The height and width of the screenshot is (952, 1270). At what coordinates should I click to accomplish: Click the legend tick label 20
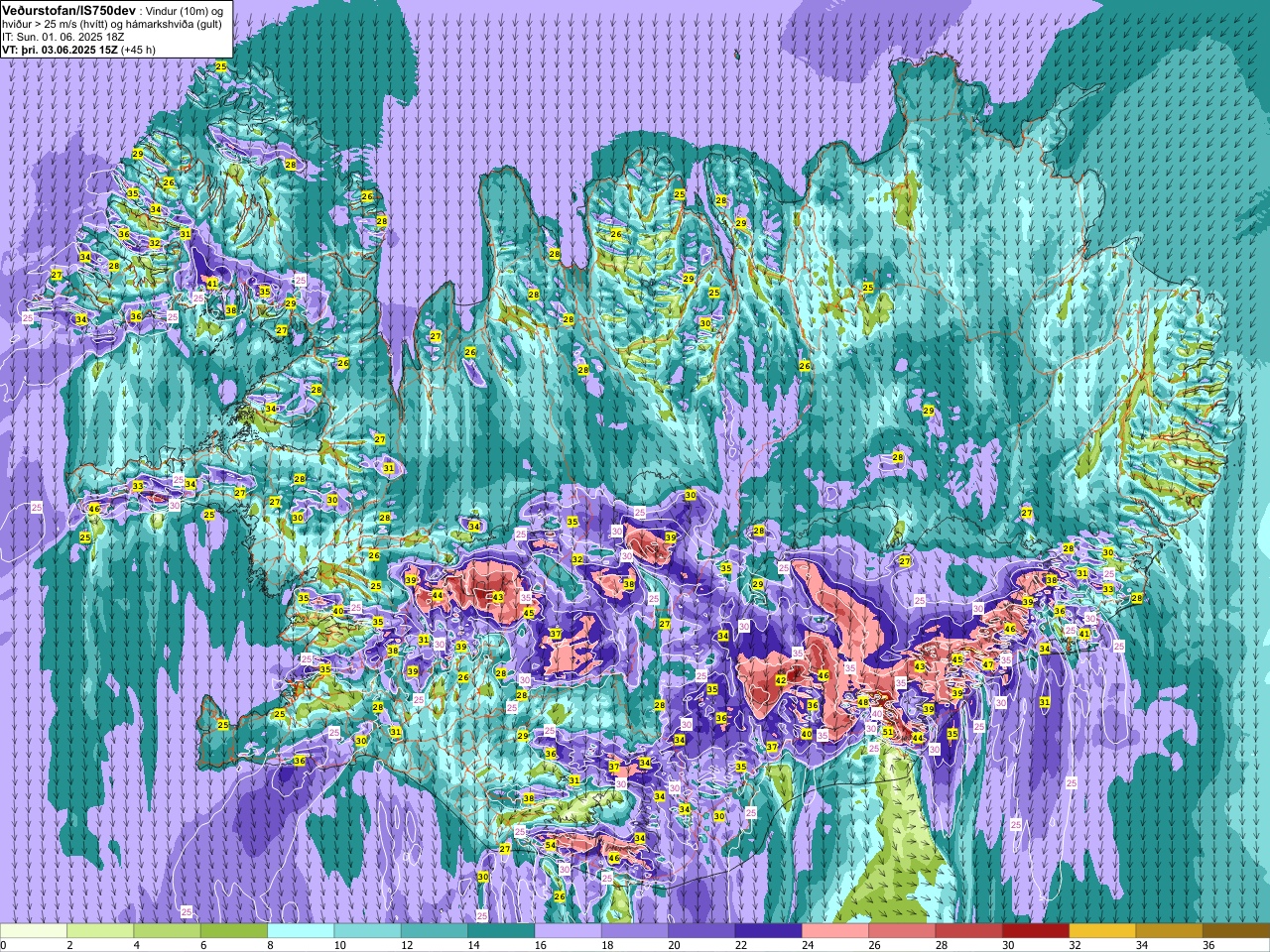coord(673,945)
